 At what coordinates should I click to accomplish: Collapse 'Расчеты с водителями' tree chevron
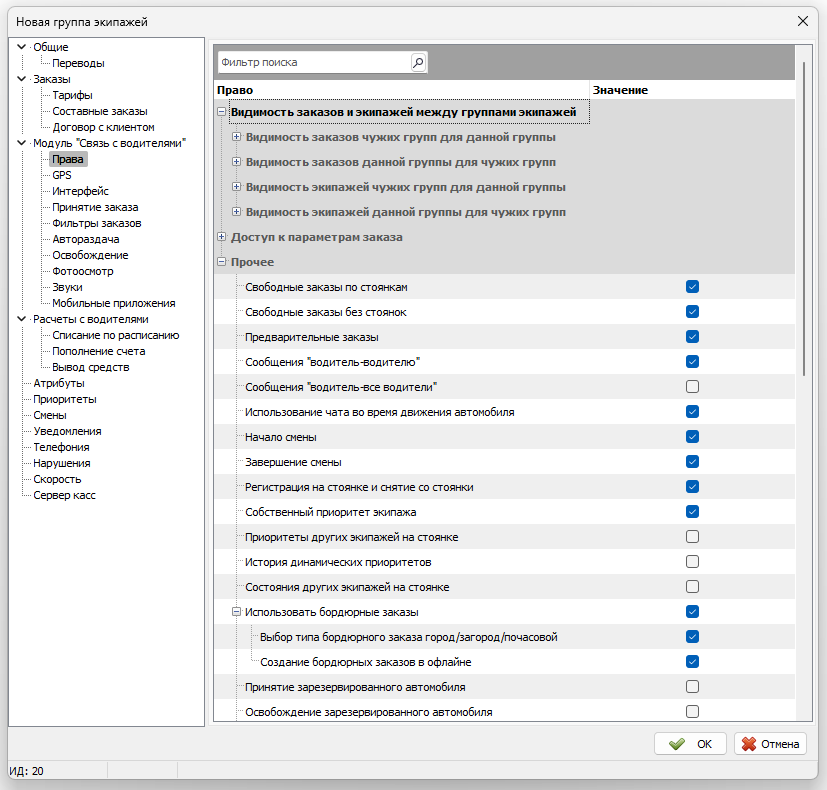22,319
